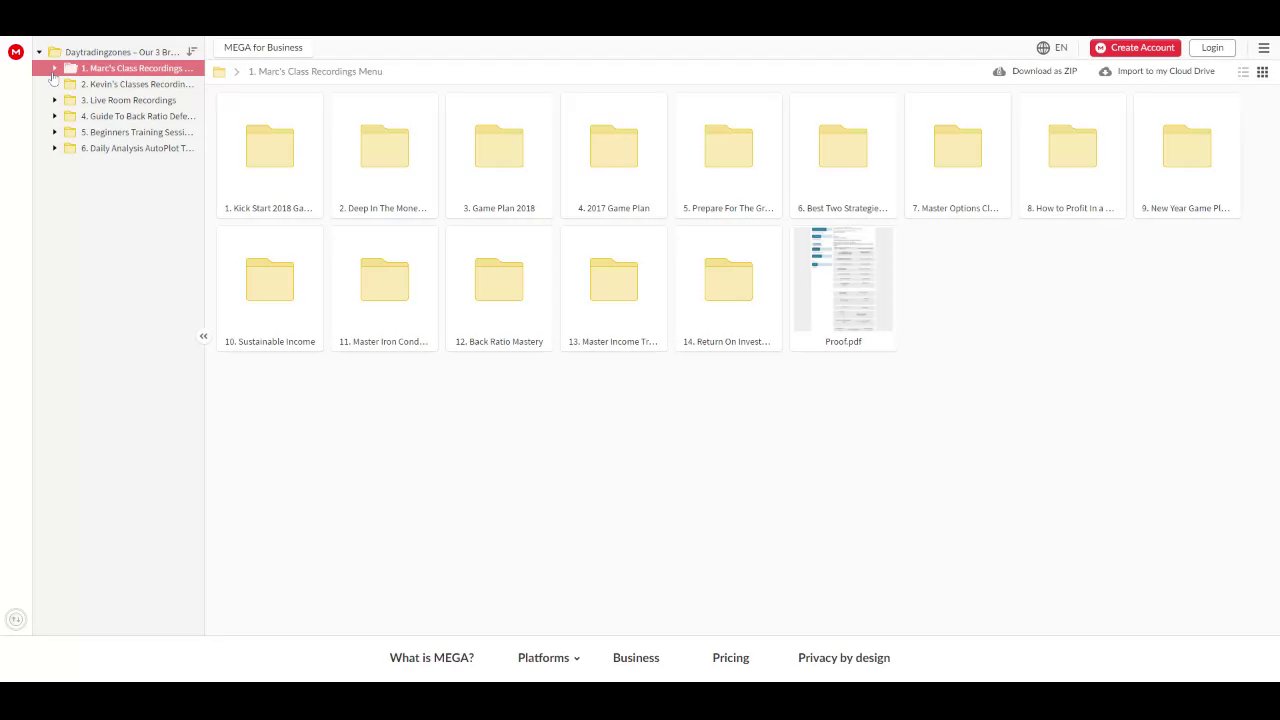Select the Deep In The Money folder

pos(384,155)
